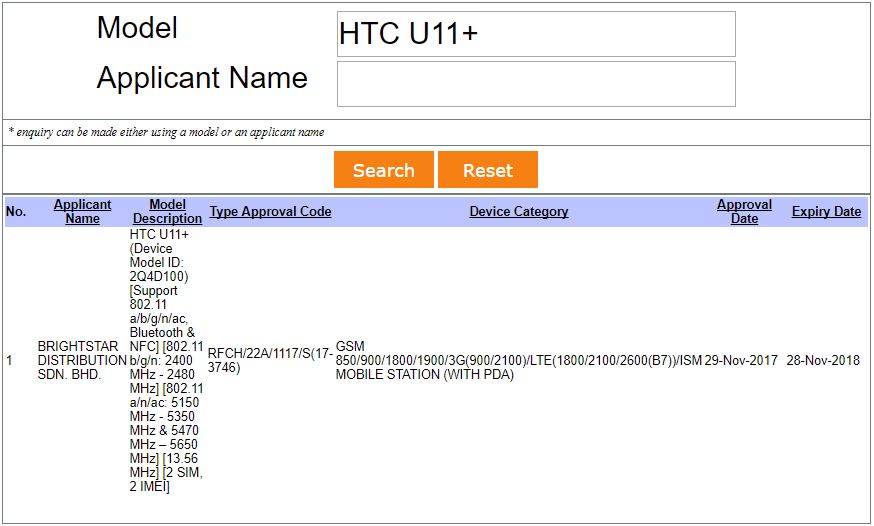Select the RFCH/22A/1117/S(17-3746) approval code cell

pyautogui.click(x=270, y=360)
